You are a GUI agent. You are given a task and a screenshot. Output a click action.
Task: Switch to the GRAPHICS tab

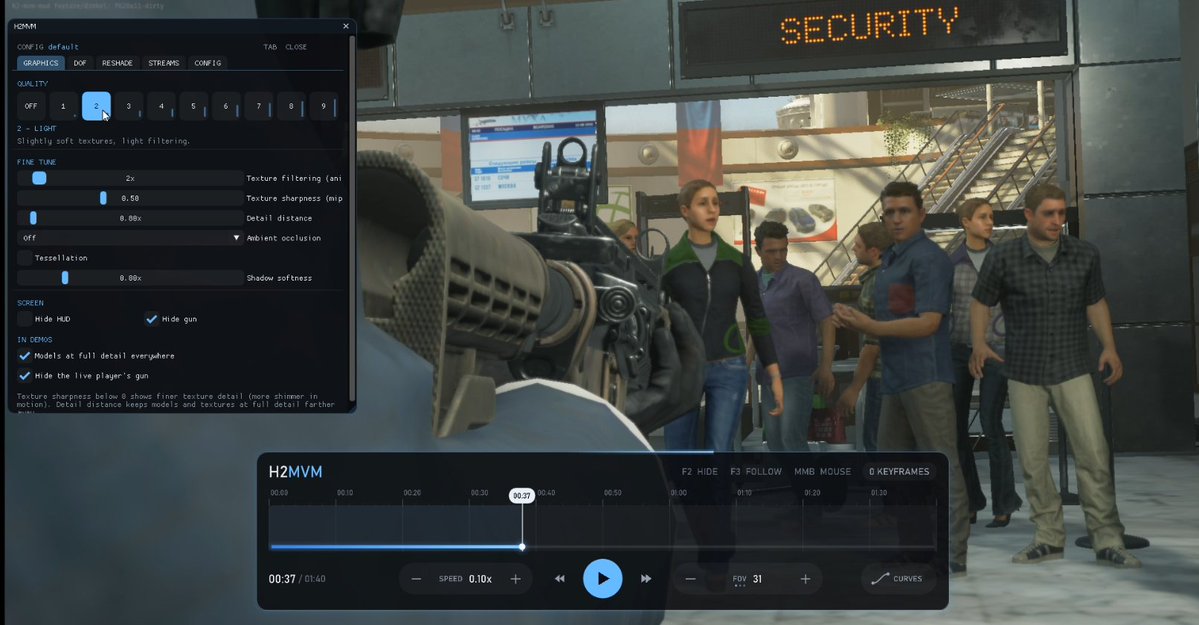(41, 63)
